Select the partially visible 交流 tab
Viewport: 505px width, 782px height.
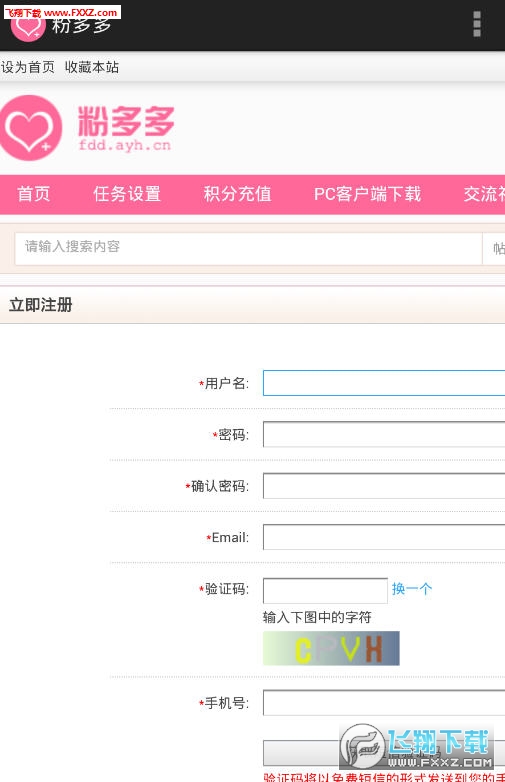[x=484, y=194]
